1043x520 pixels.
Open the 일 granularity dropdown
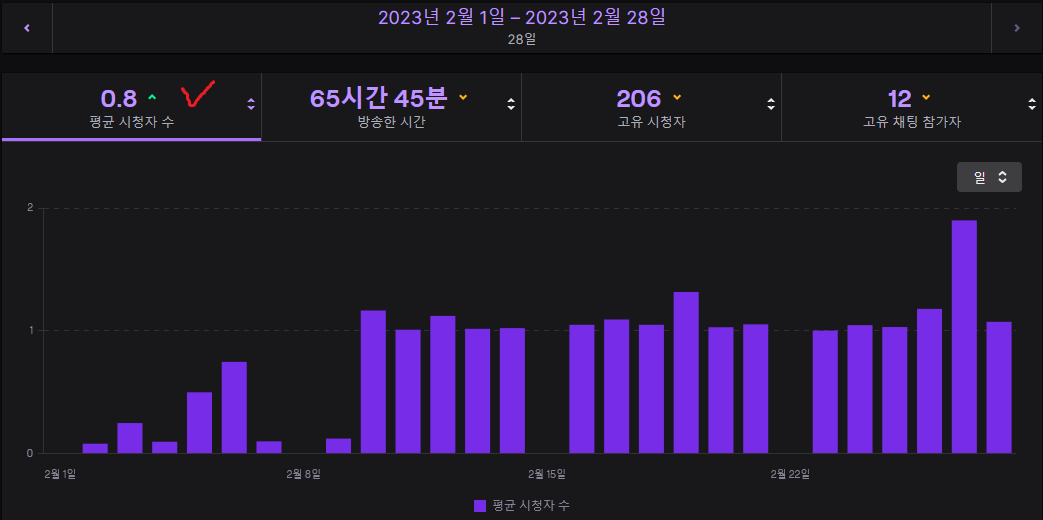point(989,177)
